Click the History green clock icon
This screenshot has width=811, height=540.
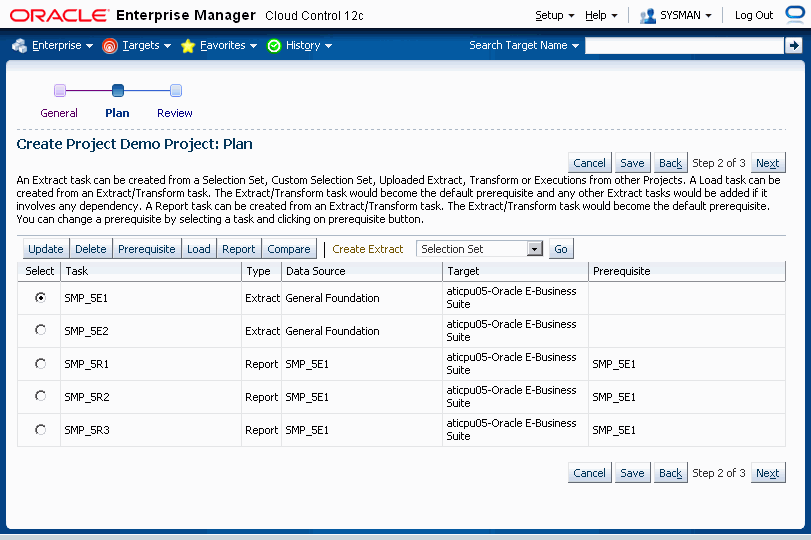(x=274, y=46)
